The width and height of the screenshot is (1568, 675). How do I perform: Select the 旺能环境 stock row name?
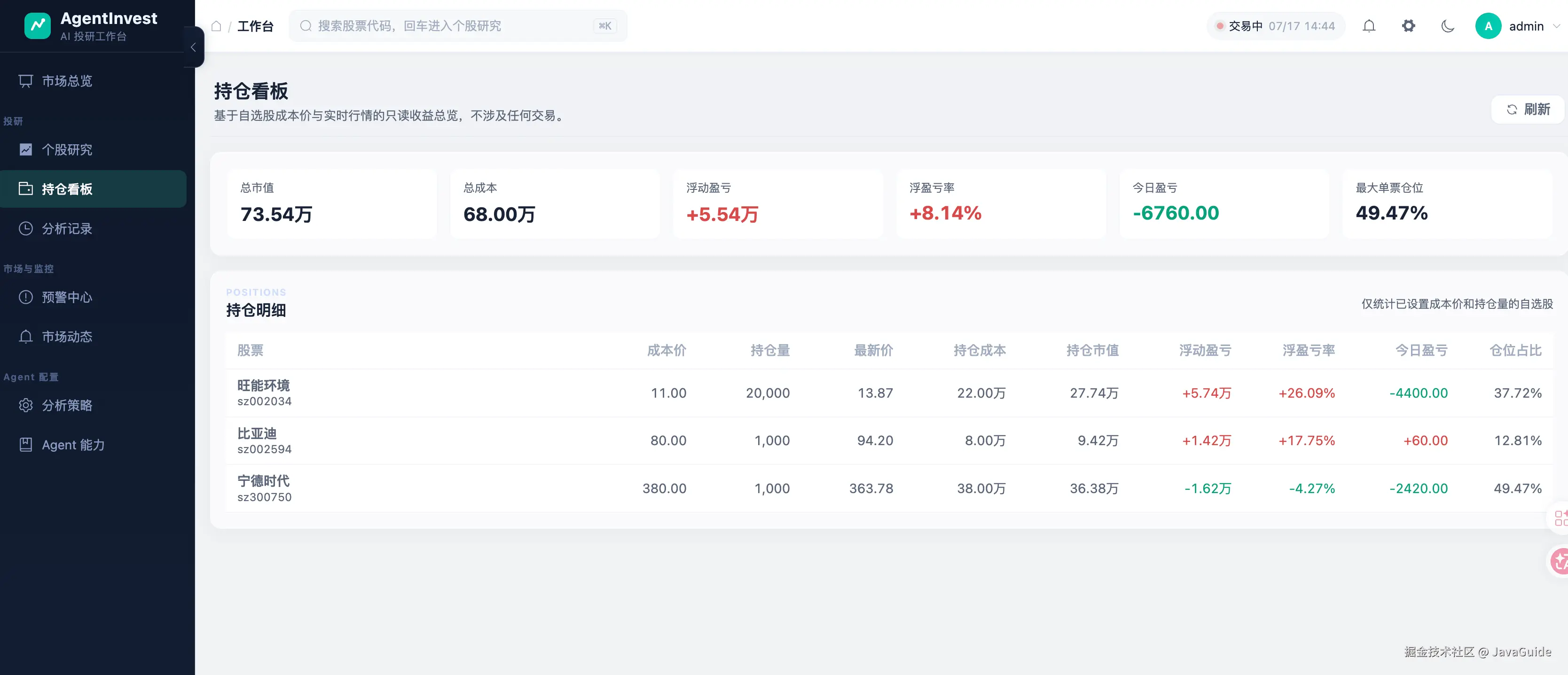[264, 385]
